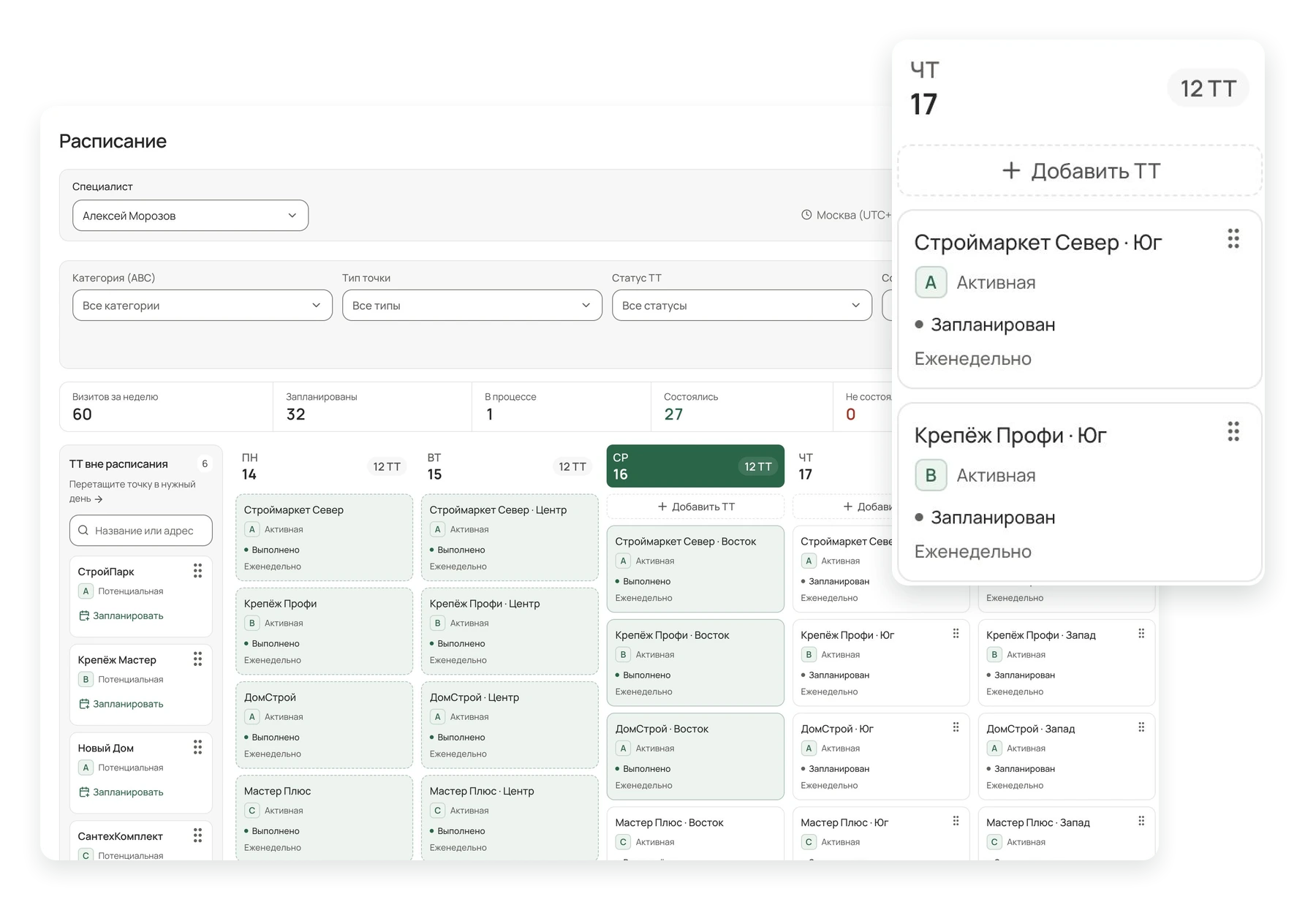
Task: Click large Добавить ТТ button in zoomed panel
Action: (x=1080, y=171)
